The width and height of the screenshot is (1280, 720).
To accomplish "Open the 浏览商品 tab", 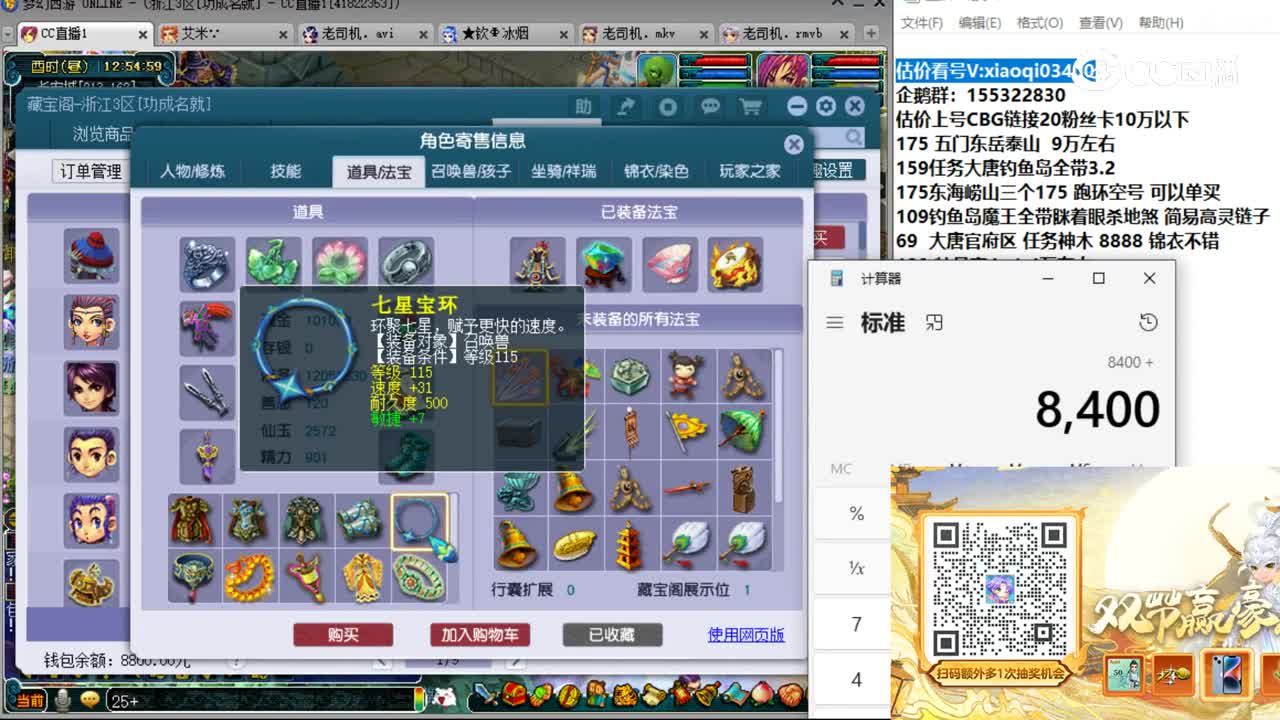I will (x=102, y=134).
